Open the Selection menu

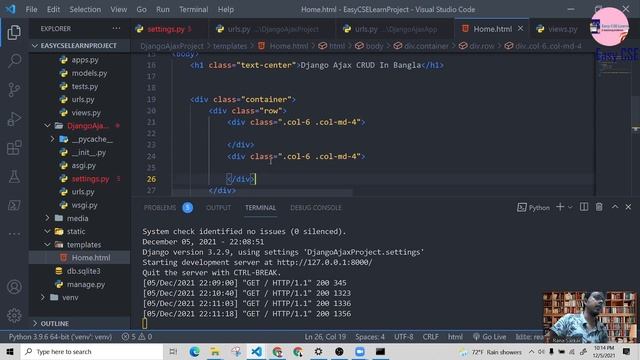click(x=85, y=9)
